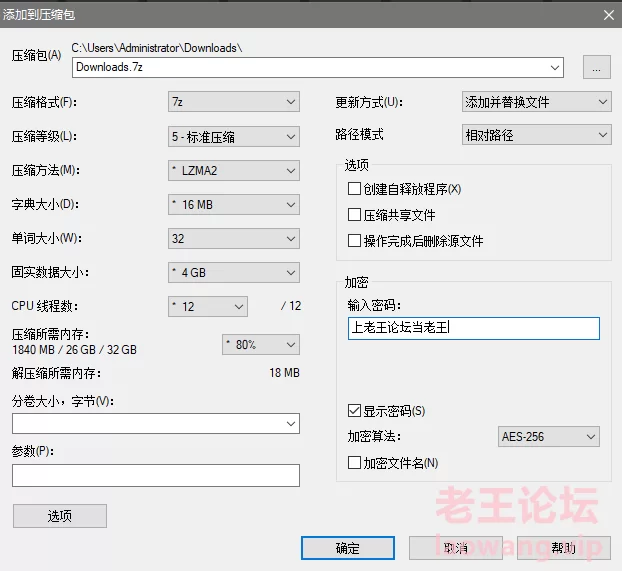Click the Downloads.7z archive name field

309,67
